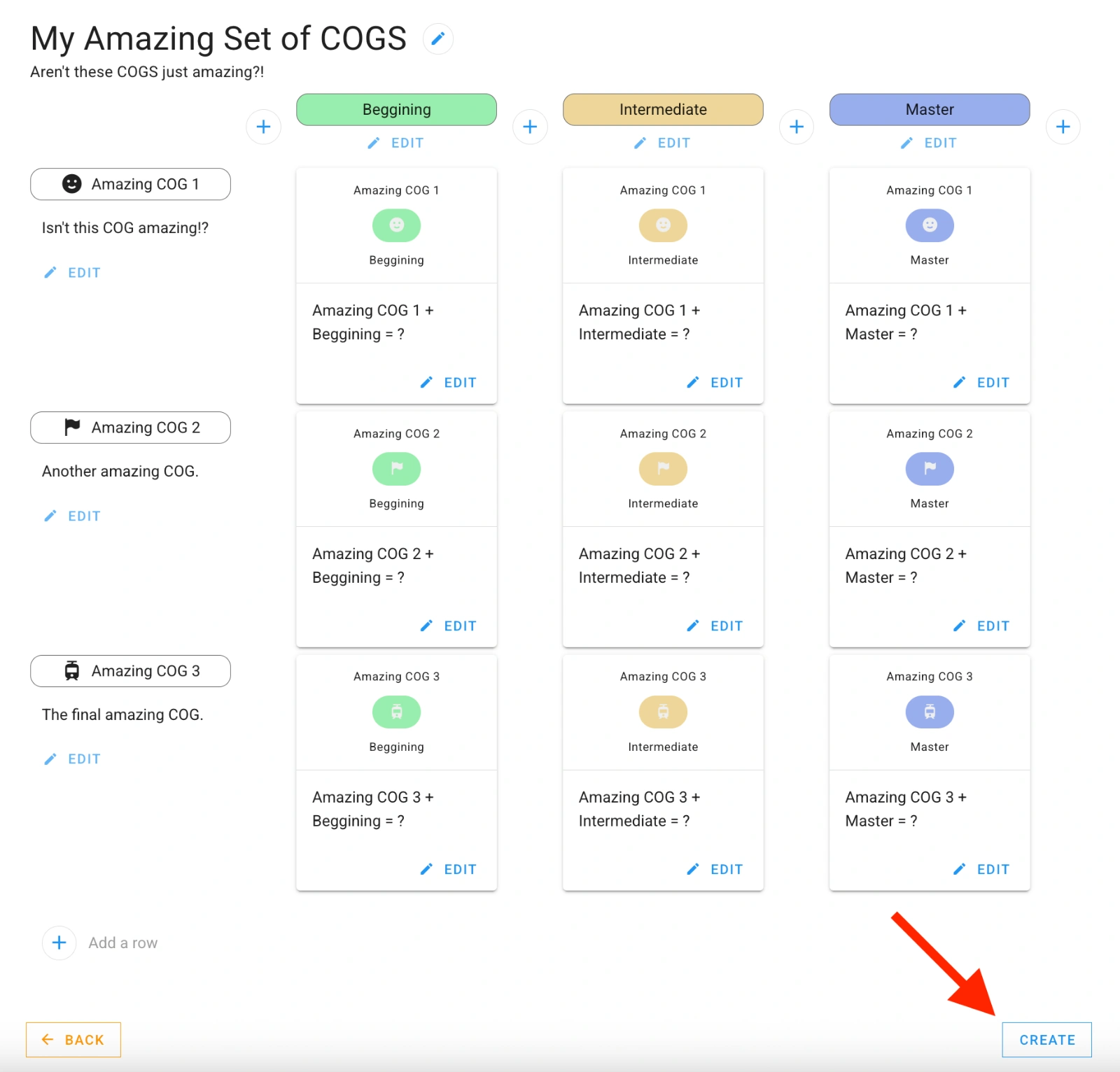Click the yellow flag icon in the Intermediate COG 2 card

click(662, 469)
